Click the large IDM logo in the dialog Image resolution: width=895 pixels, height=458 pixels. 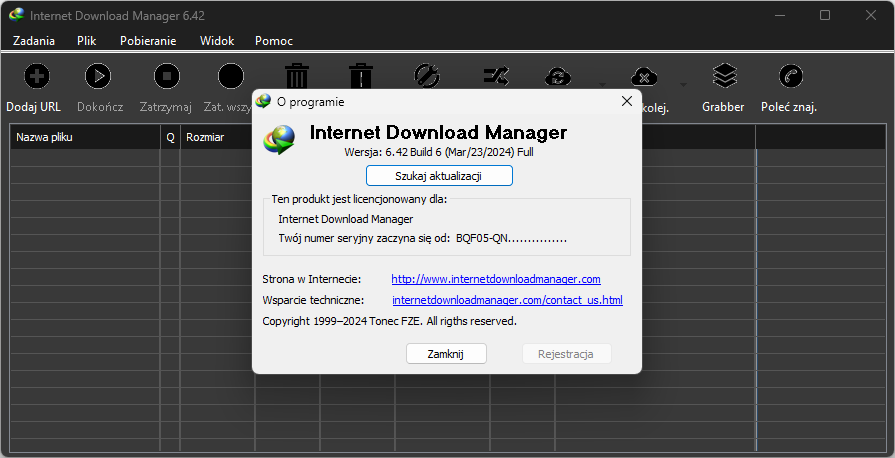point(279,140)
